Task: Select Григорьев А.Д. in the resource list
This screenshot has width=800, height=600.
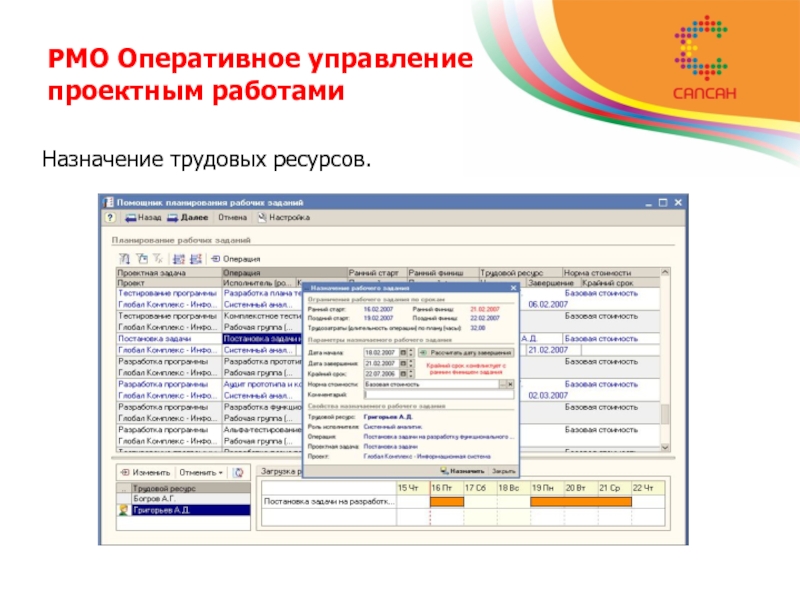Action: [191, 510]
